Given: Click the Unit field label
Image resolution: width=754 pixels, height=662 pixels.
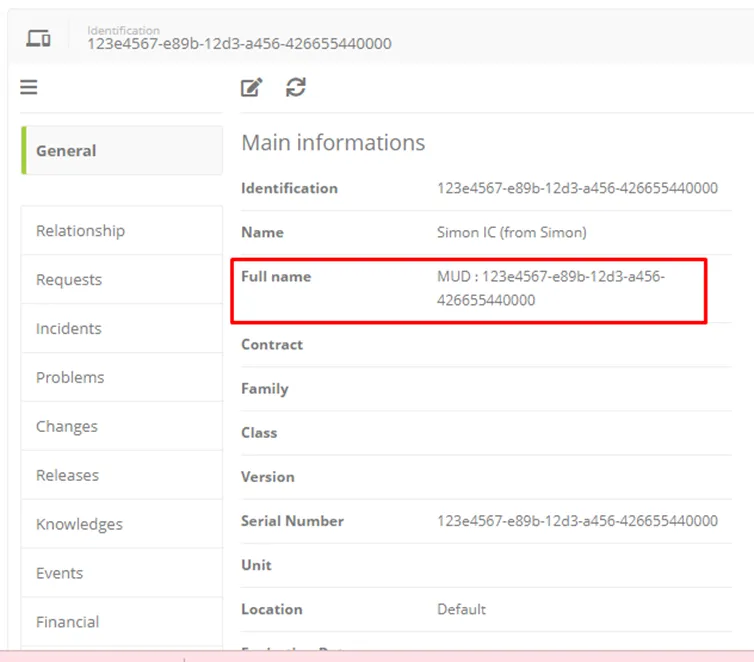Looking at the screenshot, I should click(256, 565).
